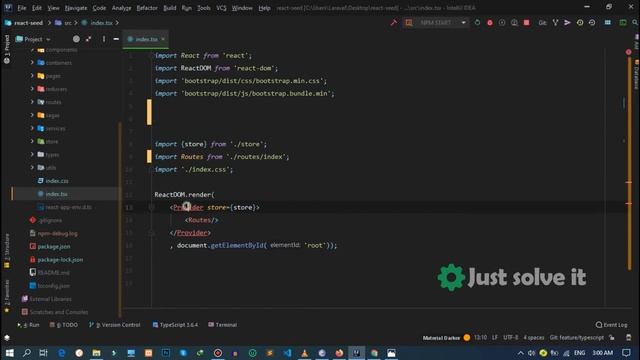640x360 pixels.
Task: Click the red Debug icon in toolbar
Action: click(x=490, y=23)
